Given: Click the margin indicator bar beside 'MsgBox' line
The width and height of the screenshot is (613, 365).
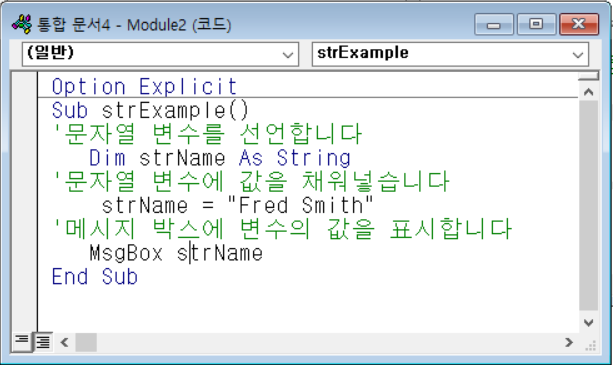Looking at the screenshot, I should [x=24, y=253].
